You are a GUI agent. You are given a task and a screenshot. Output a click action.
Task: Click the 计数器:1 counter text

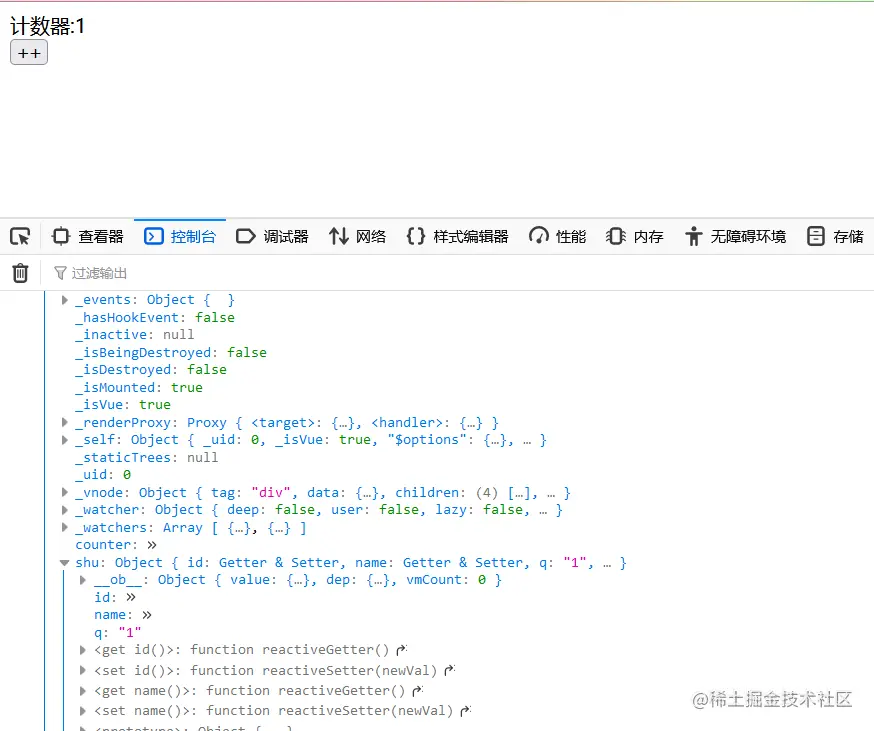coord(47,26)
